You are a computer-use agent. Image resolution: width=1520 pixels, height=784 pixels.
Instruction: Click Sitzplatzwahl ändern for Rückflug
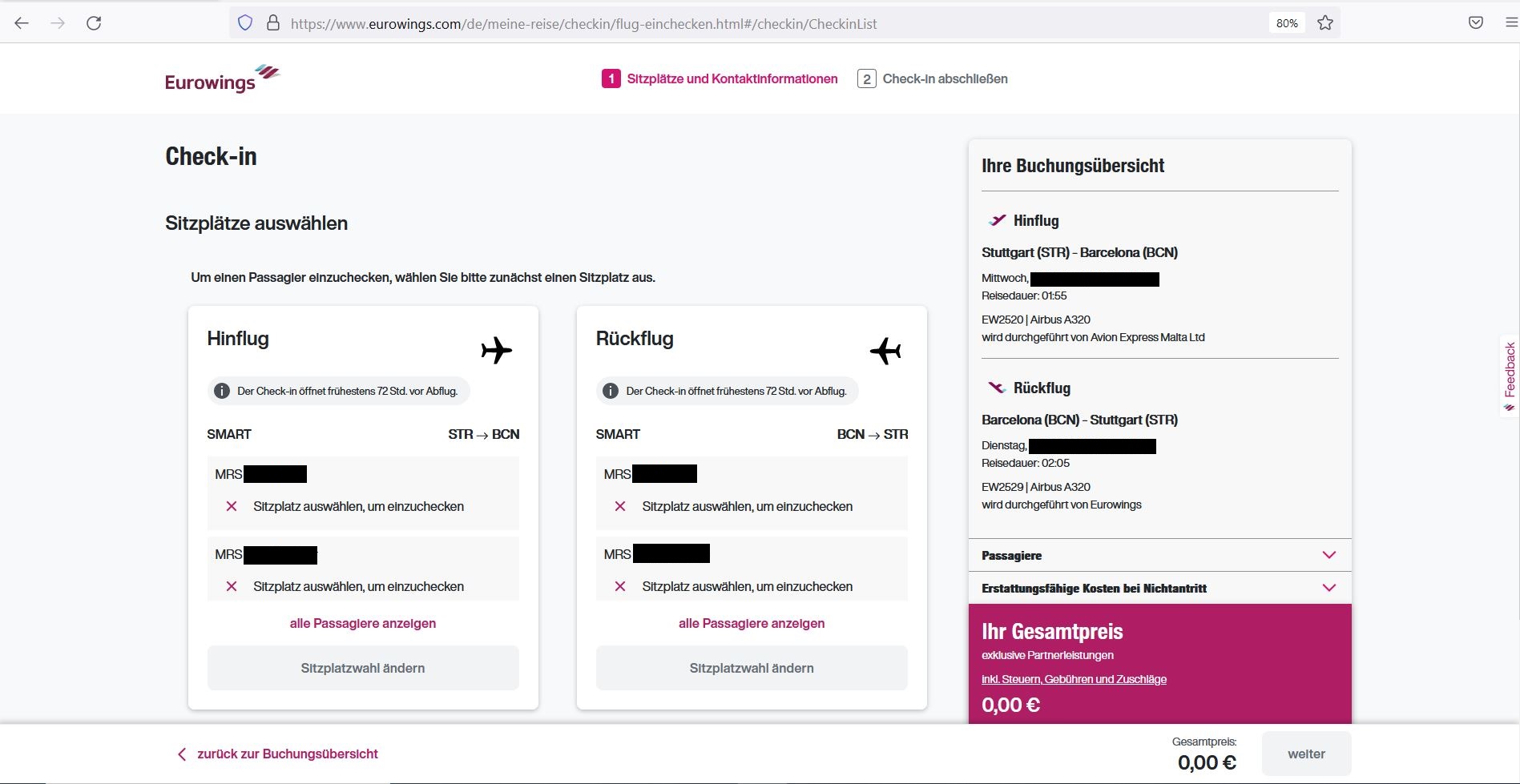coord(752,668)
